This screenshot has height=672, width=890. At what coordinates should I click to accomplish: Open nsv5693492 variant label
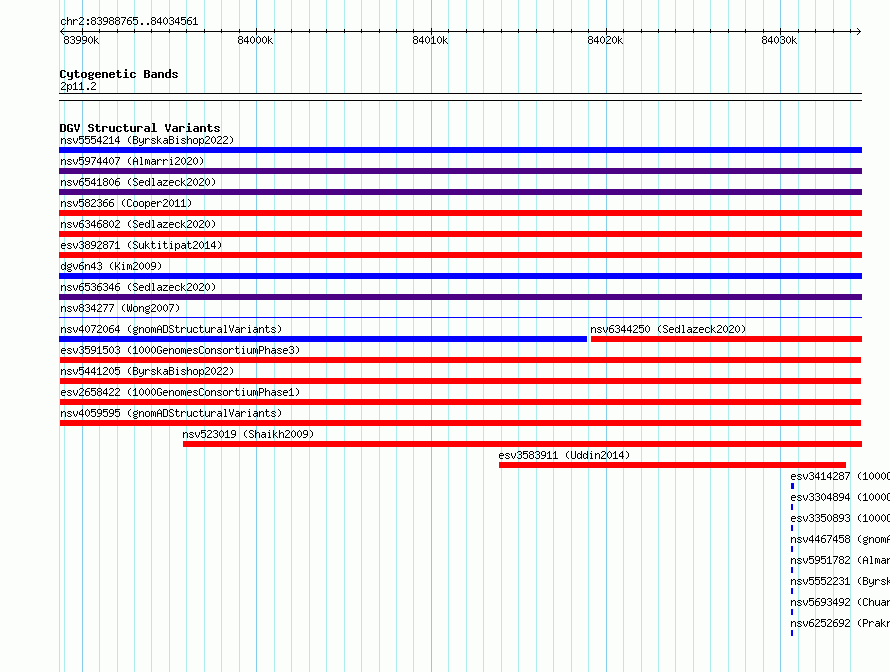840,602
